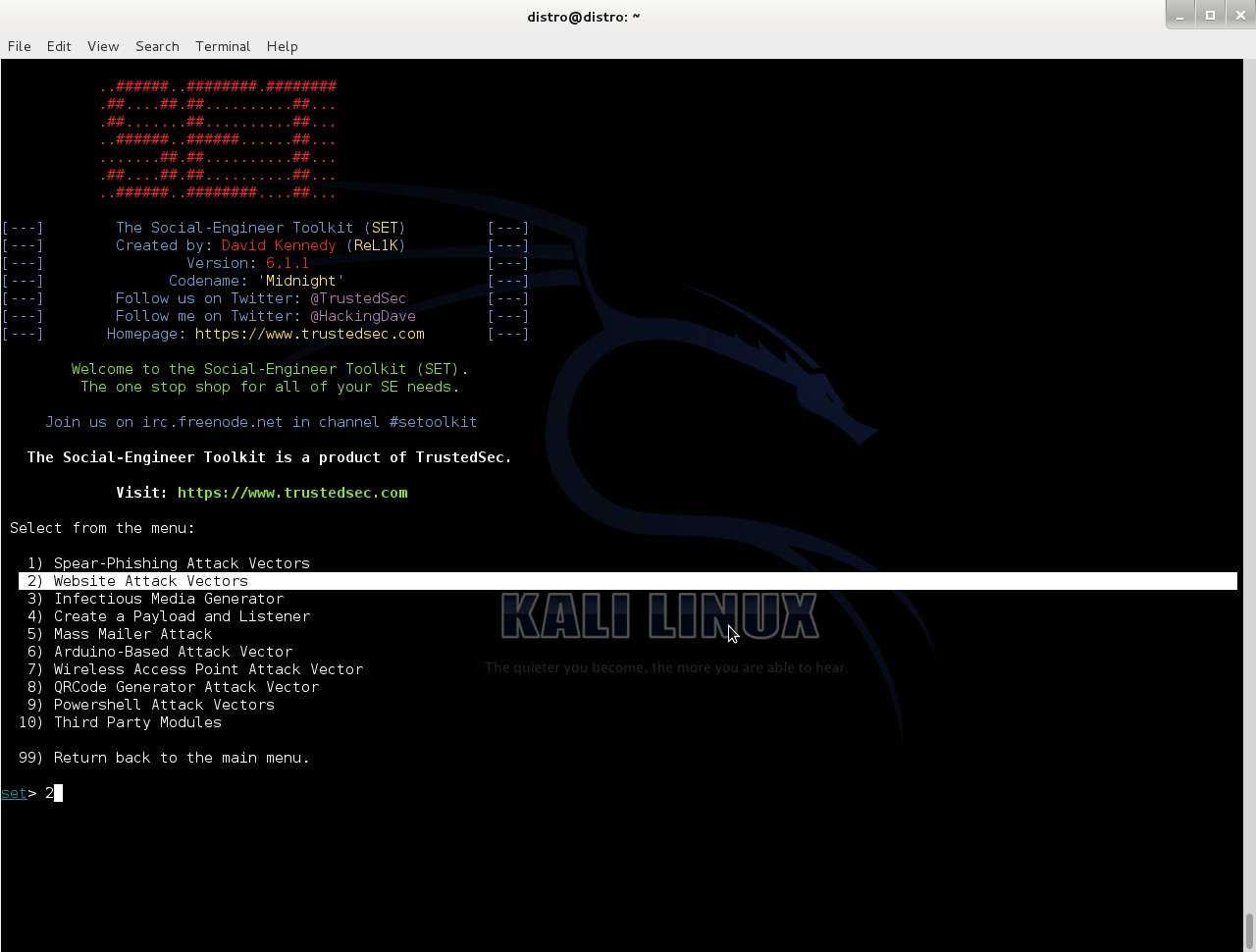Click the codename 'Midnight' text

[x=301, y=281]
